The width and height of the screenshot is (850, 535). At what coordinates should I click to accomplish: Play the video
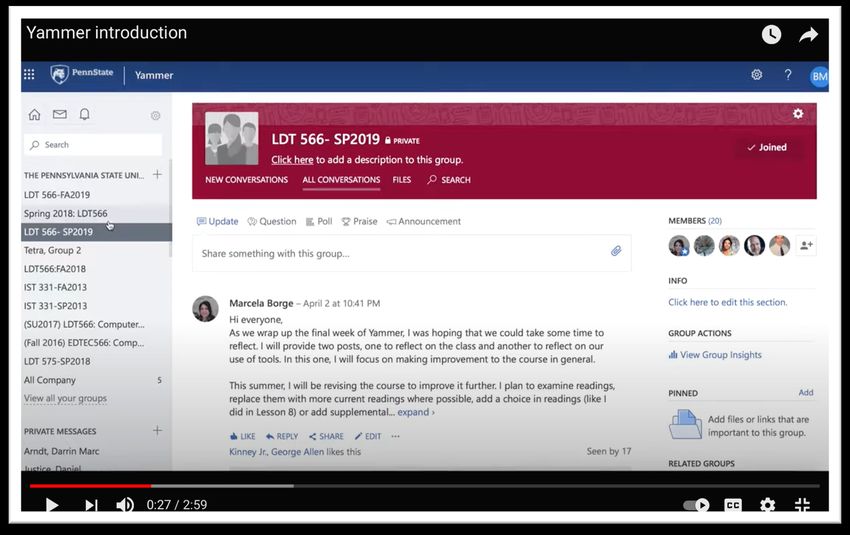(52, 505)
